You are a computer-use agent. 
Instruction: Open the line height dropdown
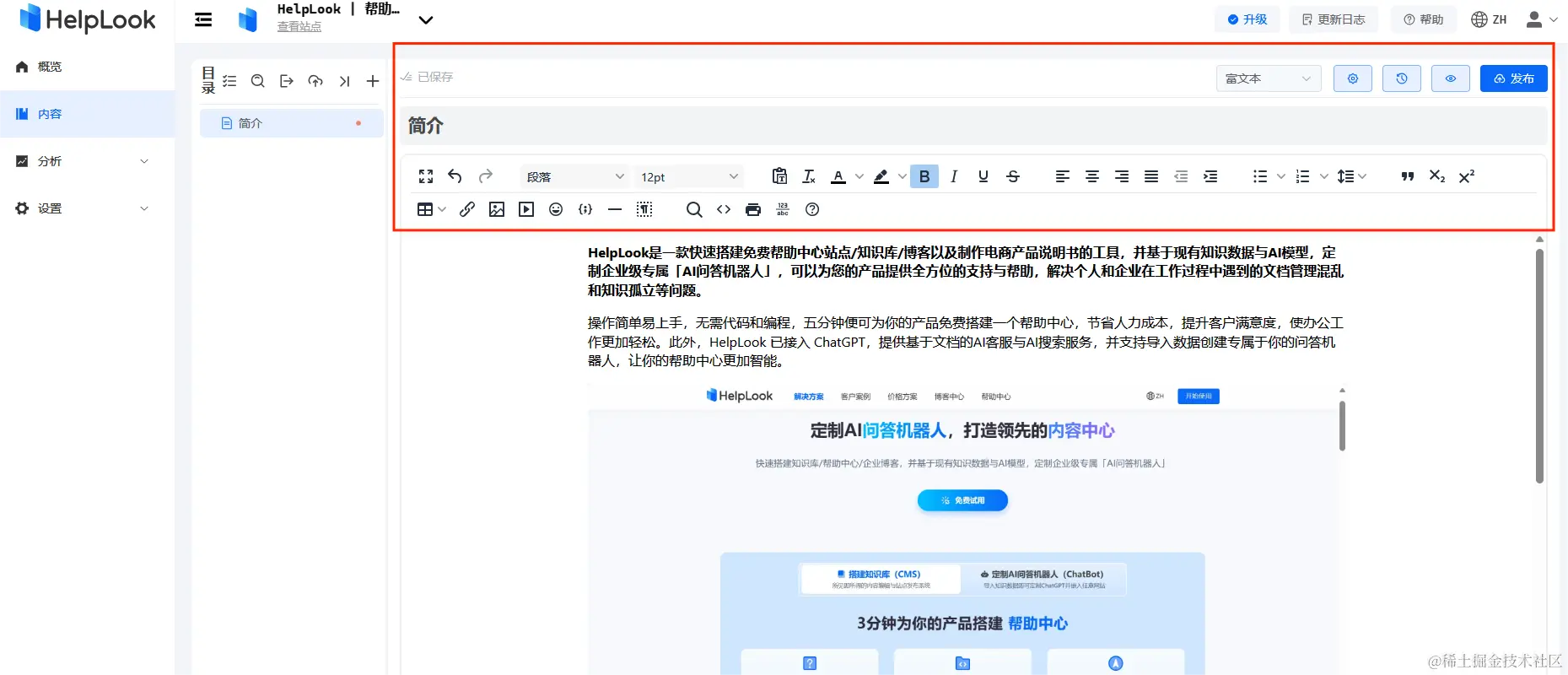point(1352,176)
